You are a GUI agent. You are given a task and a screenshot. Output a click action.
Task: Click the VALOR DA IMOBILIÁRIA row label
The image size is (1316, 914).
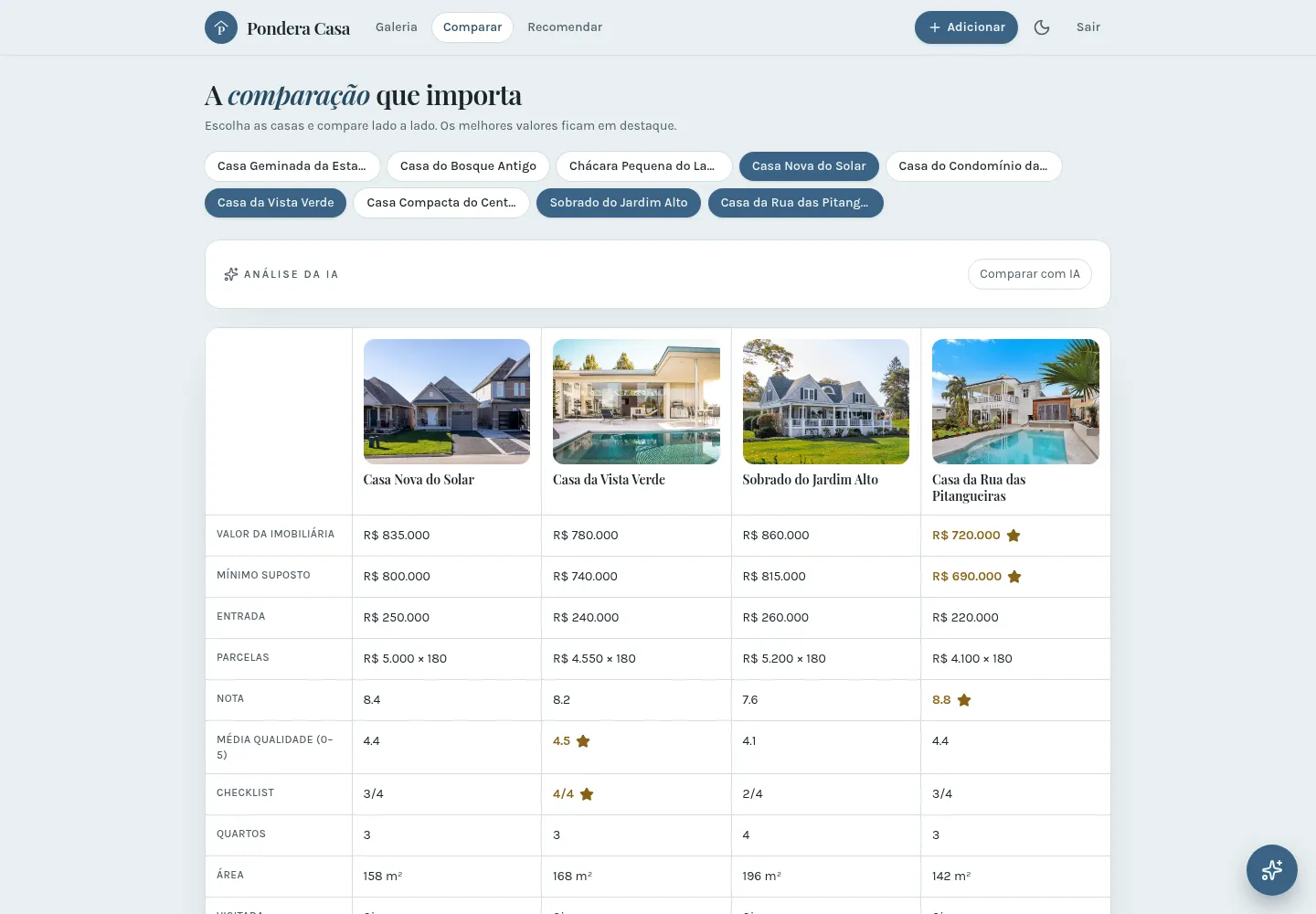coord(275,534)
